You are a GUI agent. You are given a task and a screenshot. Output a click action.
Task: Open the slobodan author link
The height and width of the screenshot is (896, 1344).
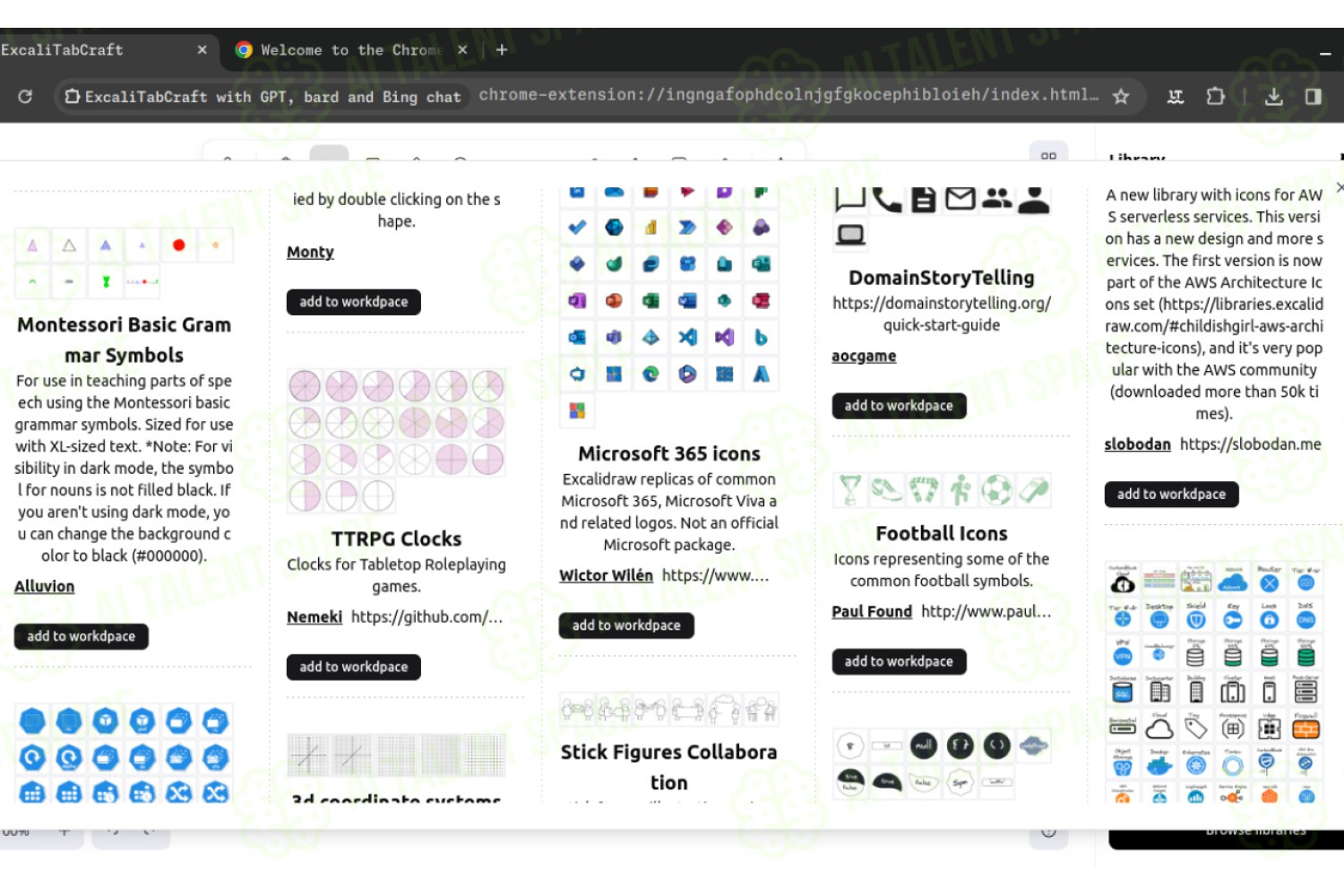pyautogui.click(x=1137, y=444)
